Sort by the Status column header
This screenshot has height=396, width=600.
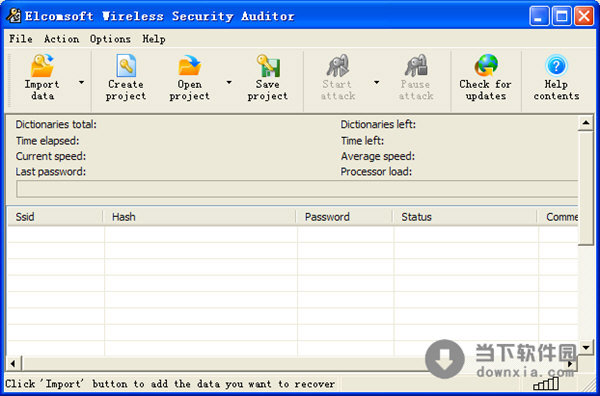coord(465,217)
